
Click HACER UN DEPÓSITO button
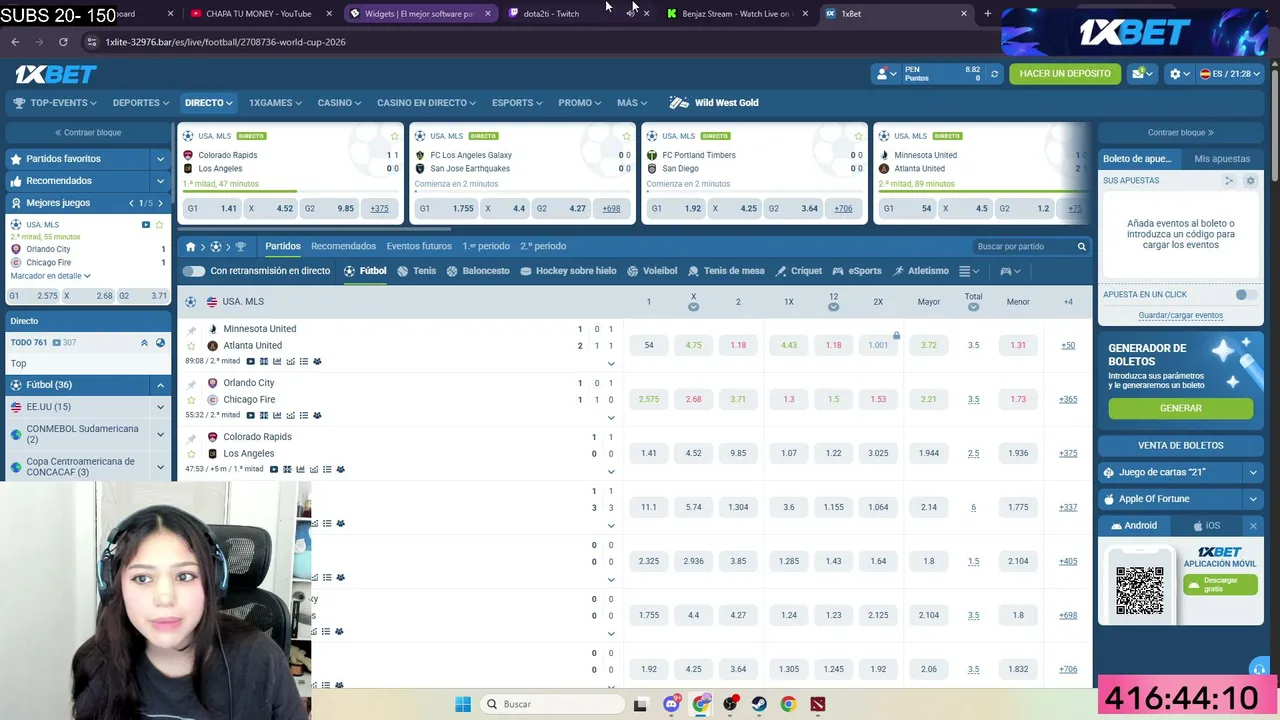[x=1065, y=74]
